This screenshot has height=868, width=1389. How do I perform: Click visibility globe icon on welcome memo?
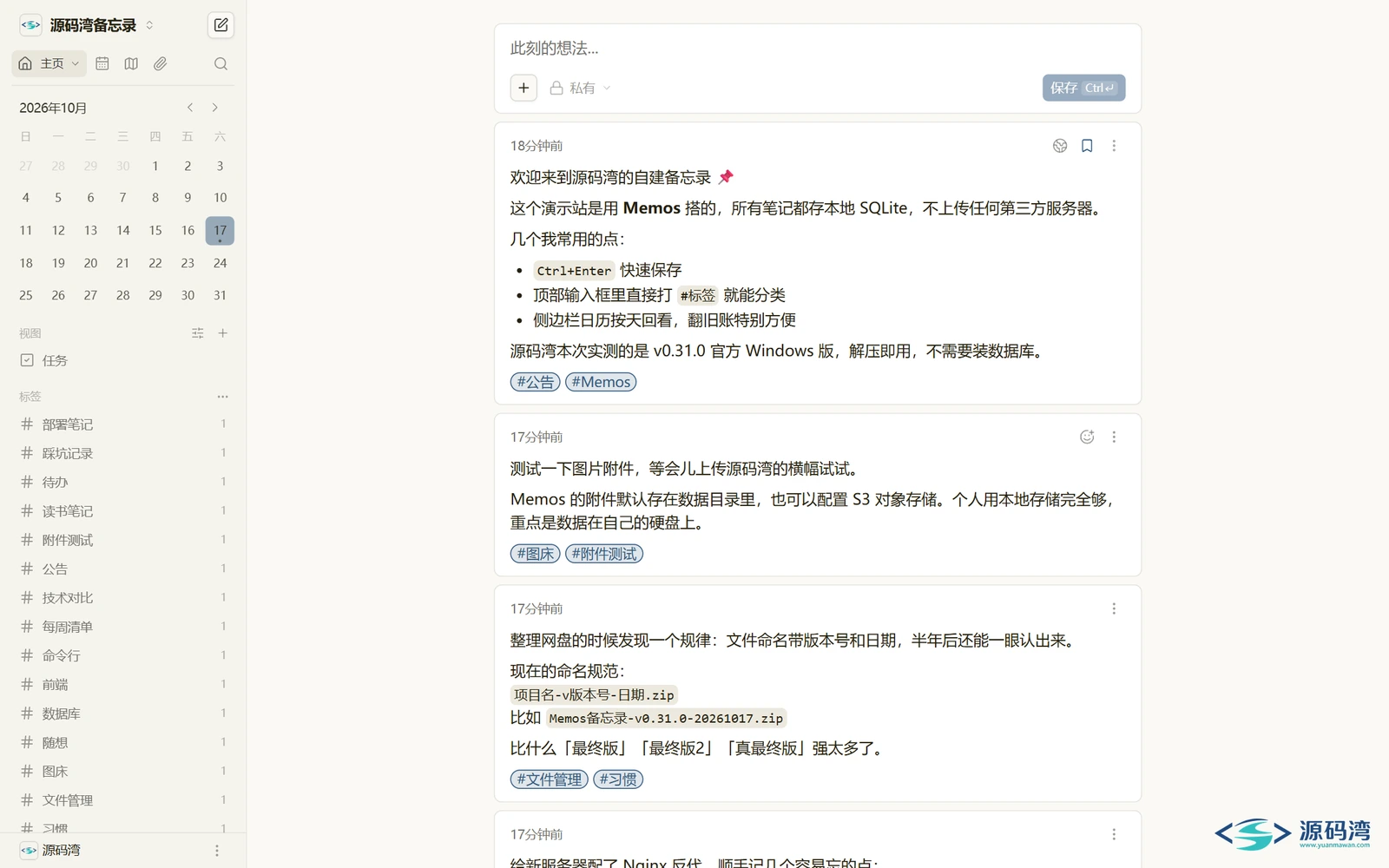[1060, 146]
